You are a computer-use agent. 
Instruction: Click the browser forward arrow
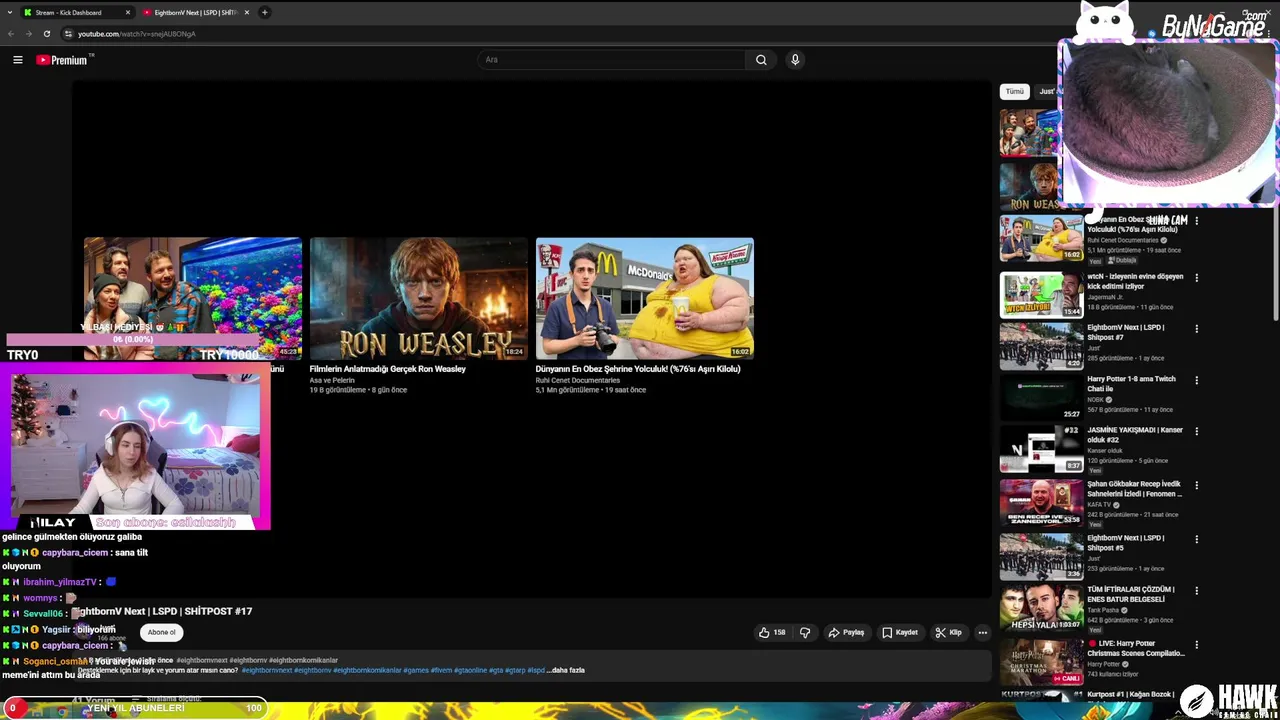coord(28,34)
